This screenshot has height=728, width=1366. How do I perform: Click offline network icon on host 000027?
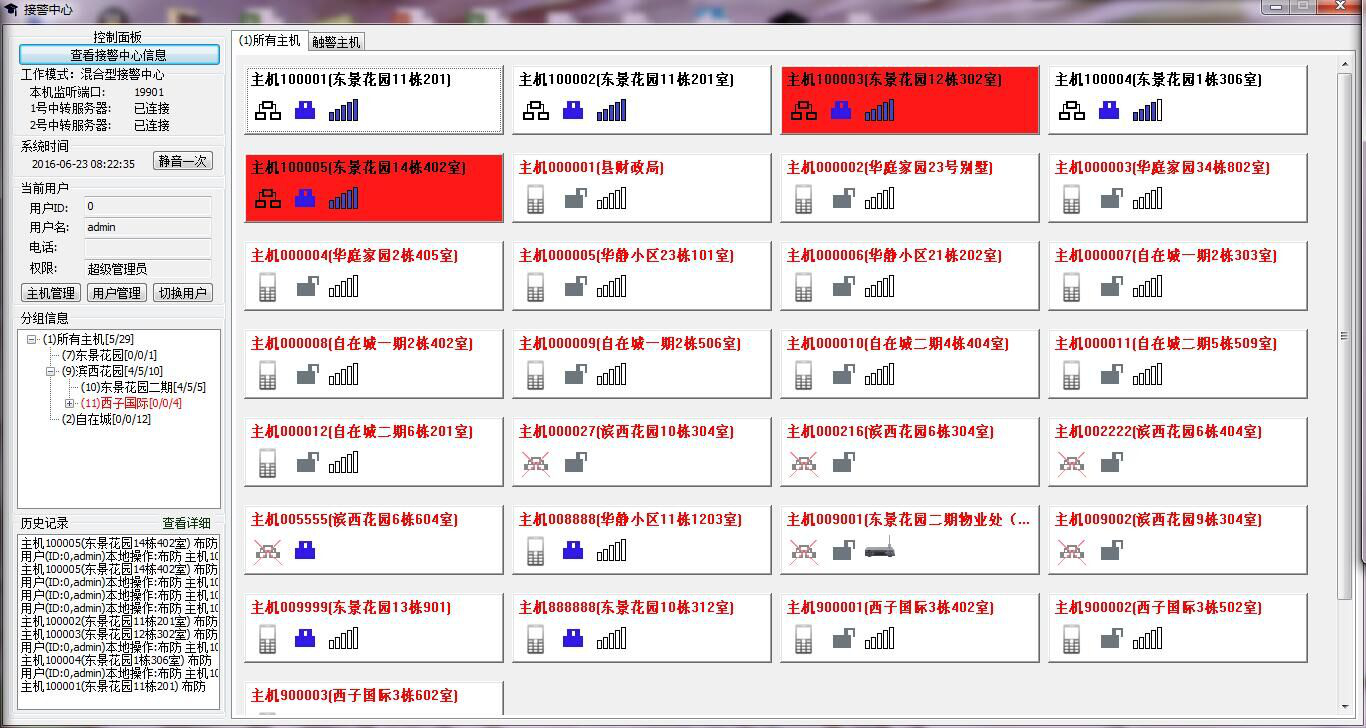[x=536, y=463]
